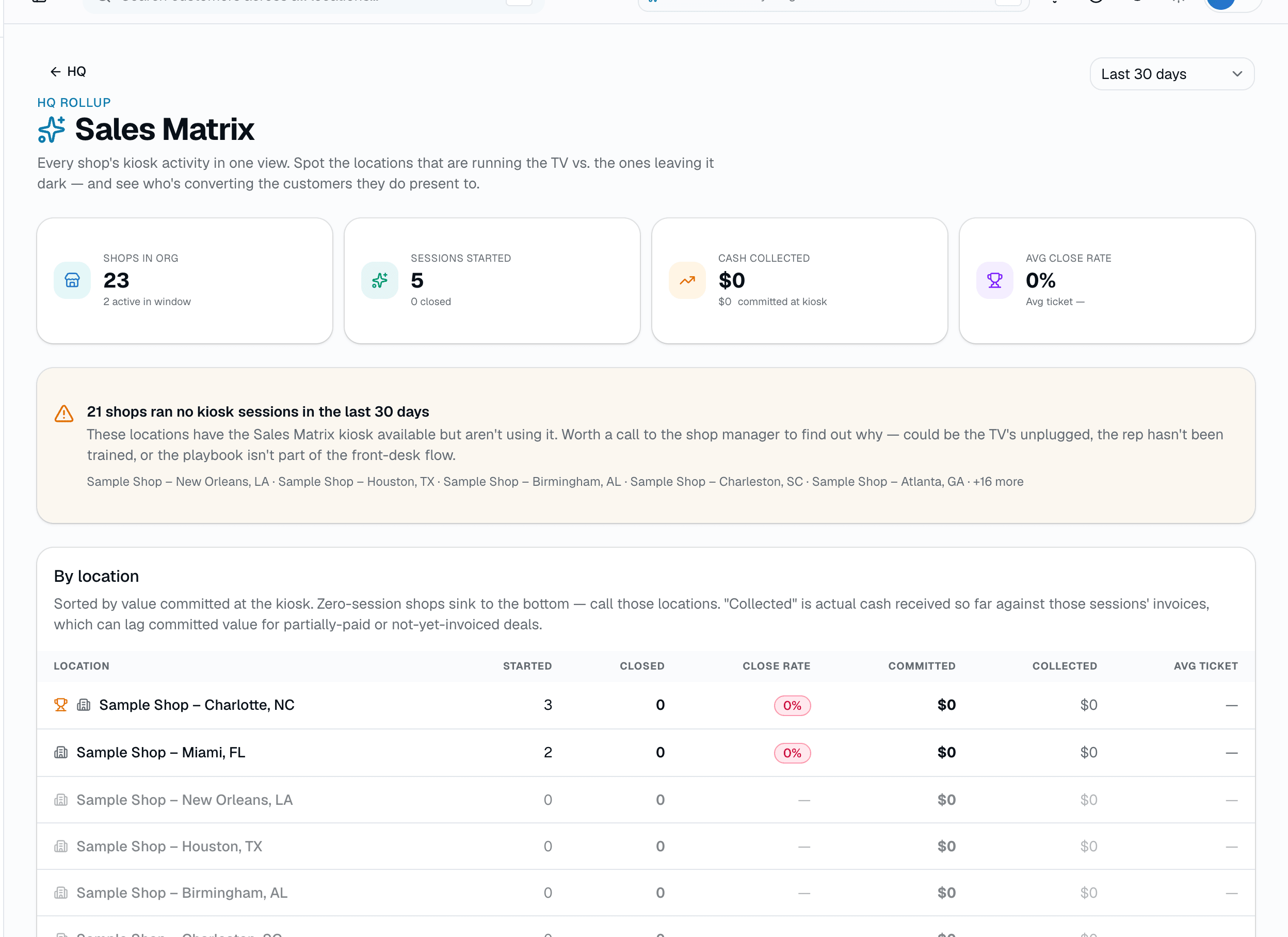Sort by the Close Rate column header
This screenshot has height=937, width=1288.
(776, 666)
